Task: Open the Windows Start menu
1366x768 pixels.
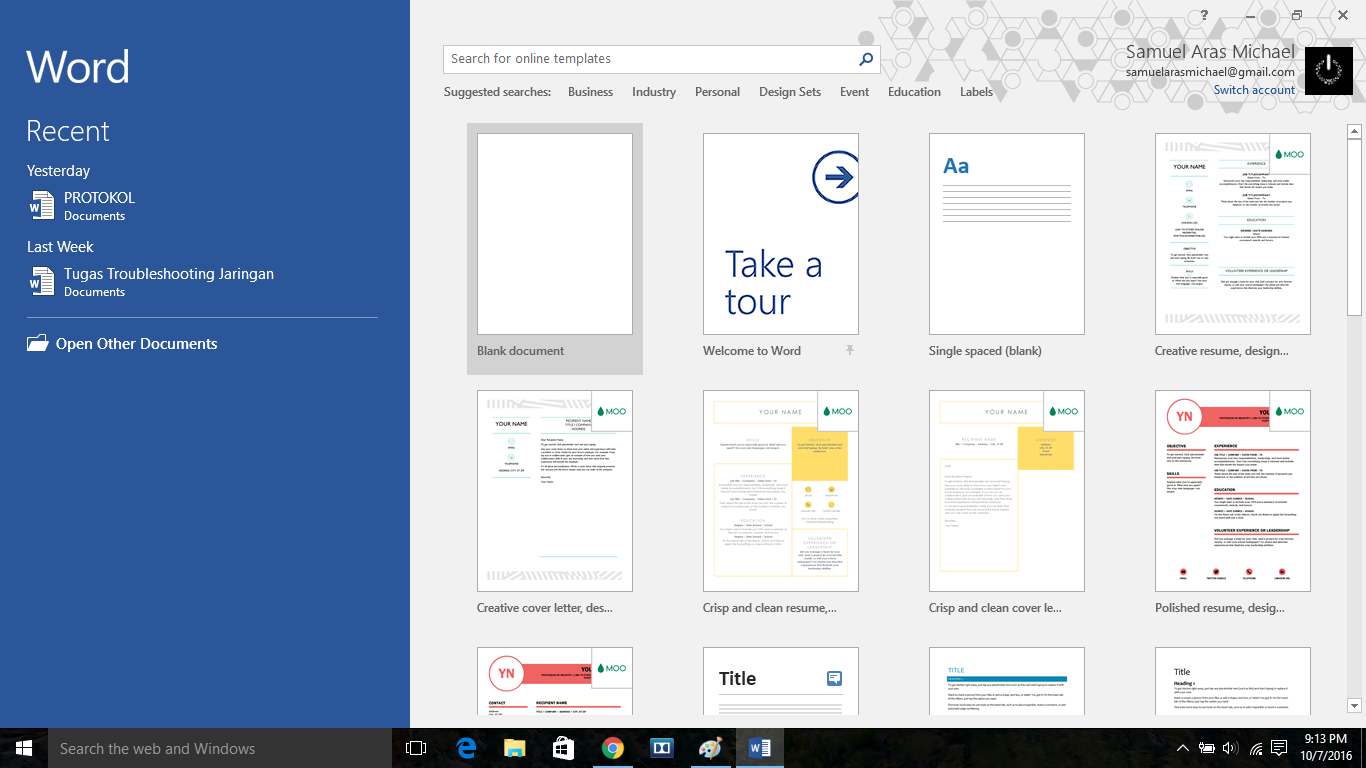Action: 24,748
